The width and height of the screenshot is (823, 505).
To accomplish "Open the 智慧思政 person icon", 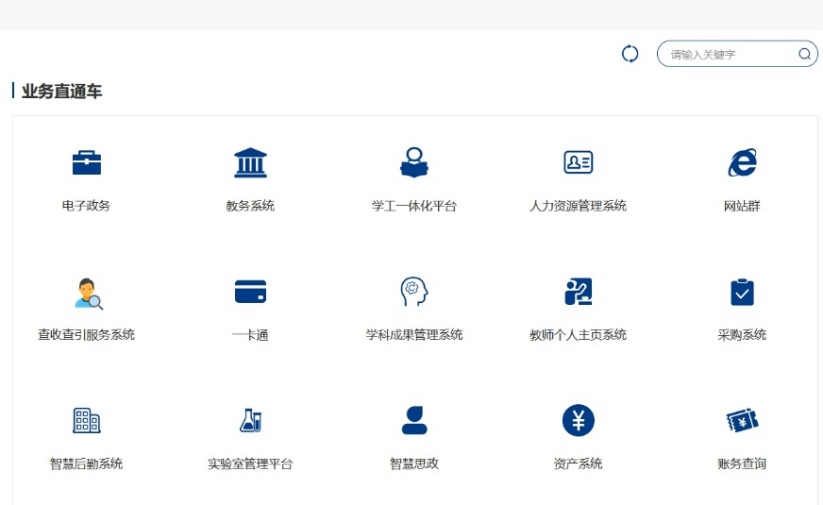I will pos(414,420).
